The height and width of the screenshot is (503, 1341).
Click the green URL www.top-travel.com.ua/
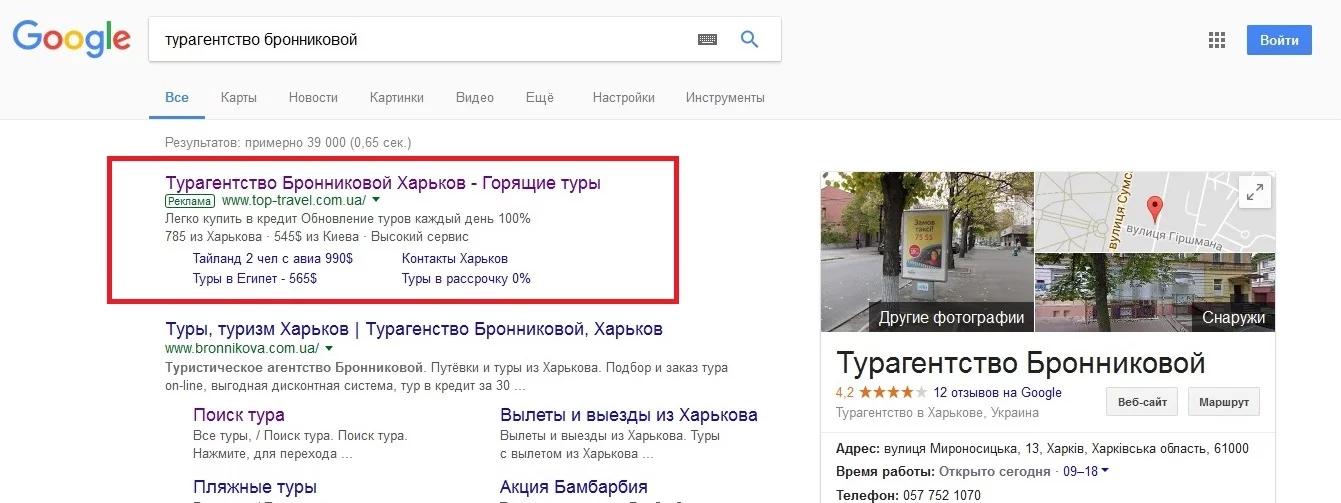click(293, 200)
